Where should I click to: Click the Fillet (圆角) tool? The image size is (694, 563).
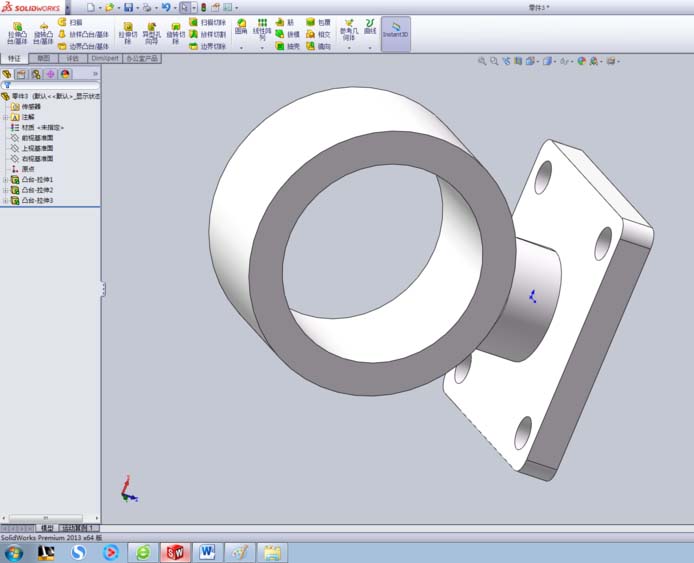click(x=241, y=27)
